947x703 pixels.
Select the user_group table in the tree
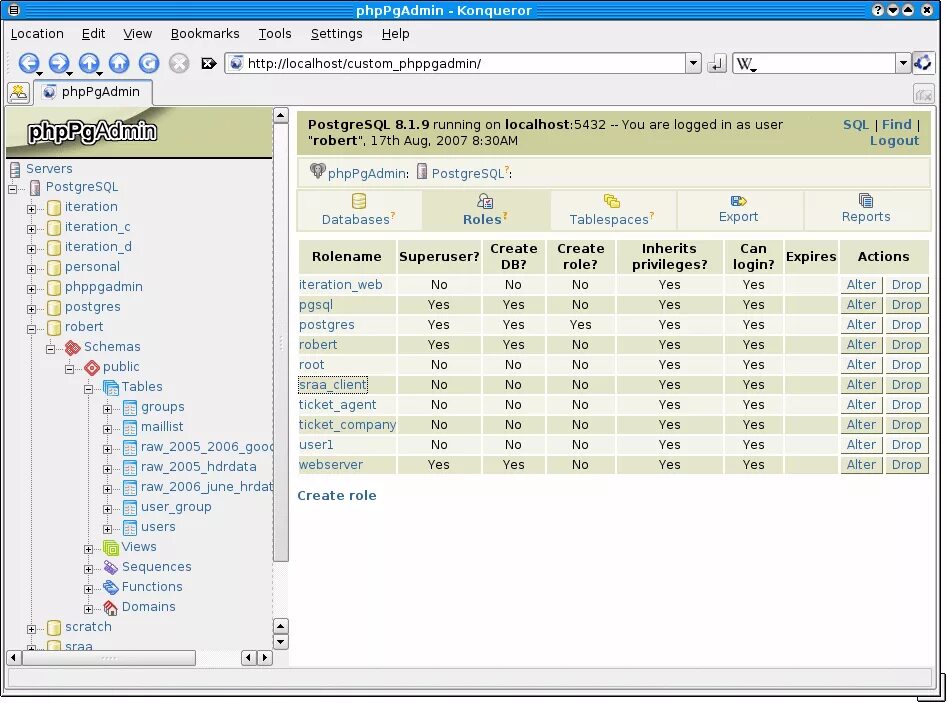click(x=176, y=507)
